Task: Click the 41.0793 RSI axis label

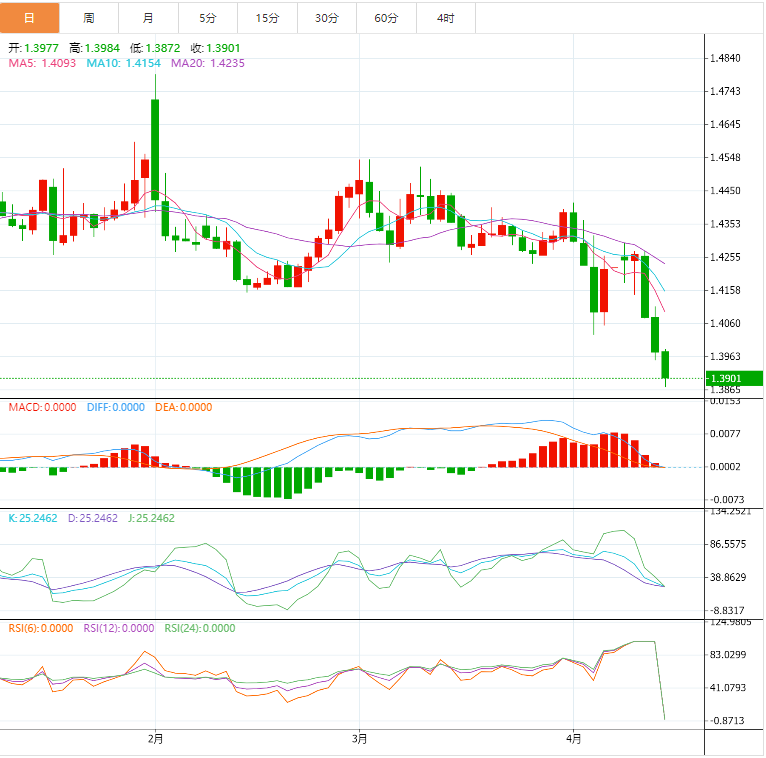Action: pyautogui.click(x=728, y=688)
